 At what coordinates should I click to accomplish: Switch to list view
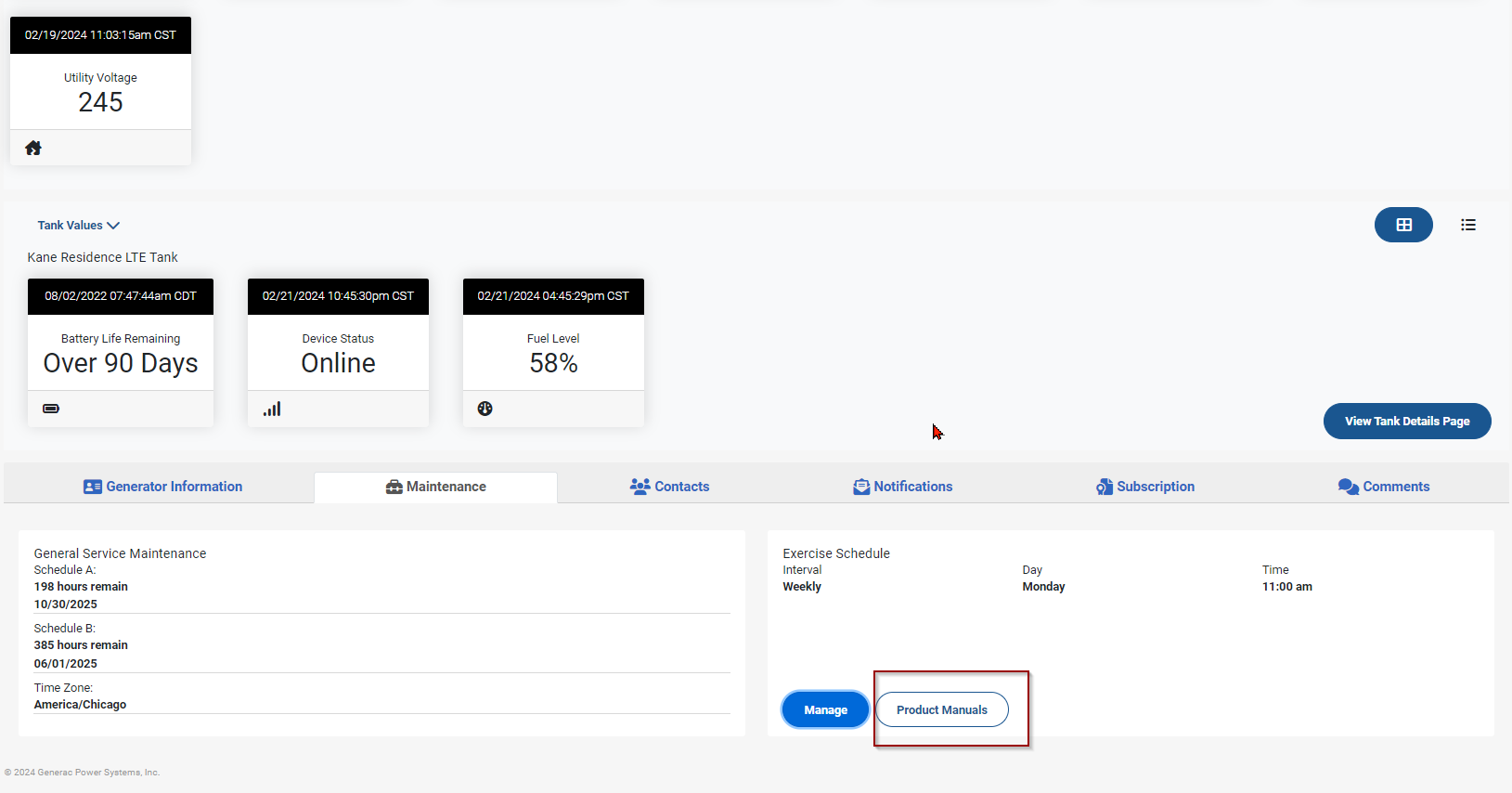(1468, 225)
